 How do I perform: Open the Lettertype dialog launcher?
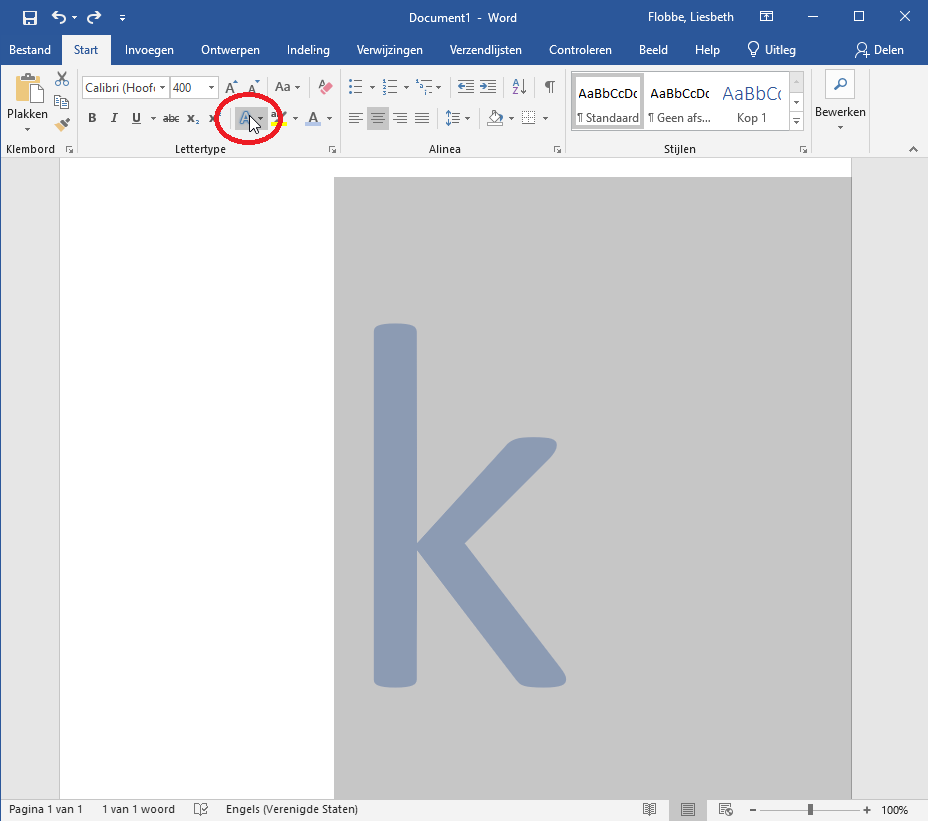coord(333,150)
